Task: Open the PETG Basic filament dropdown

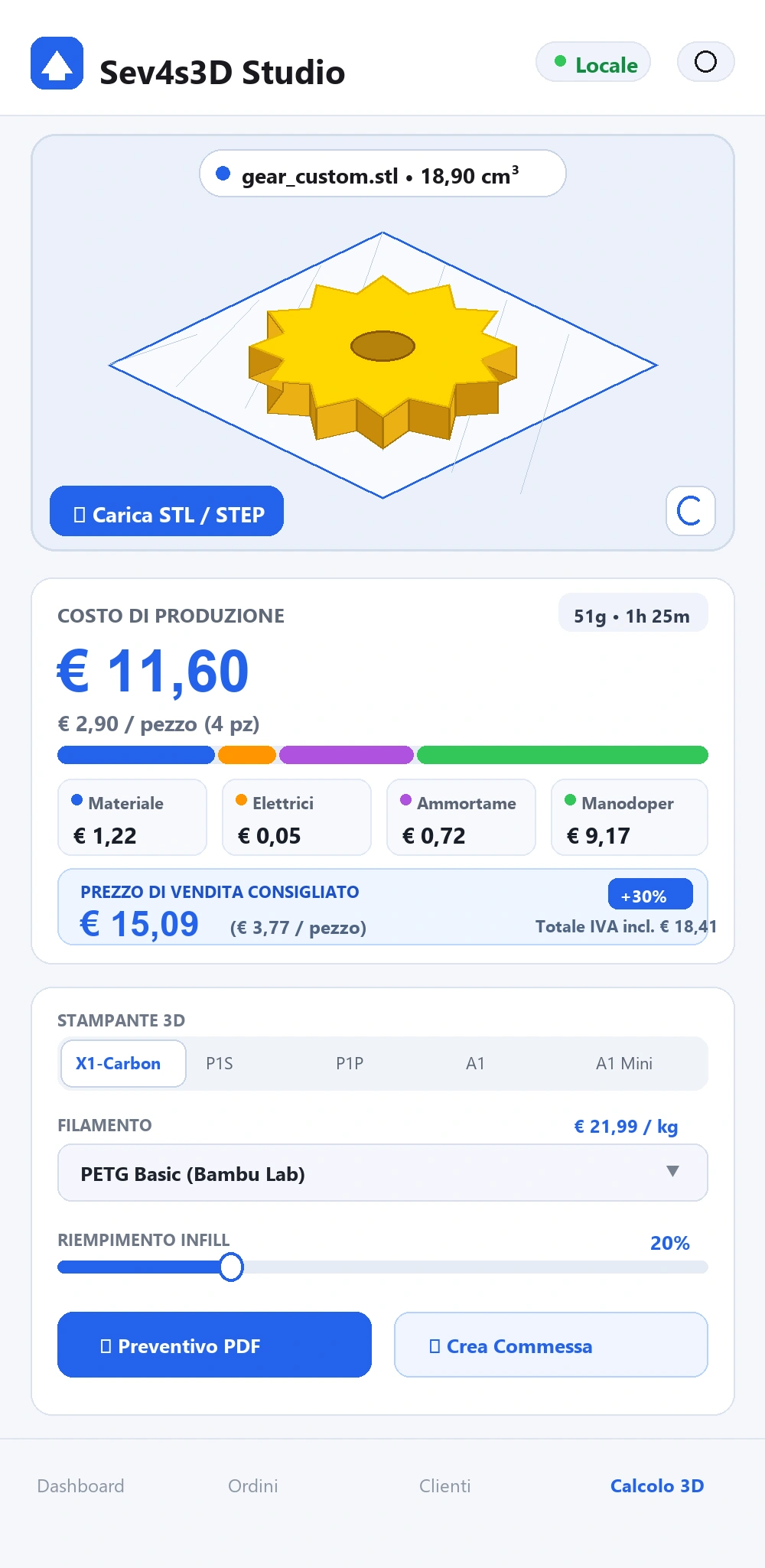Action: [x=382, y=1173]
